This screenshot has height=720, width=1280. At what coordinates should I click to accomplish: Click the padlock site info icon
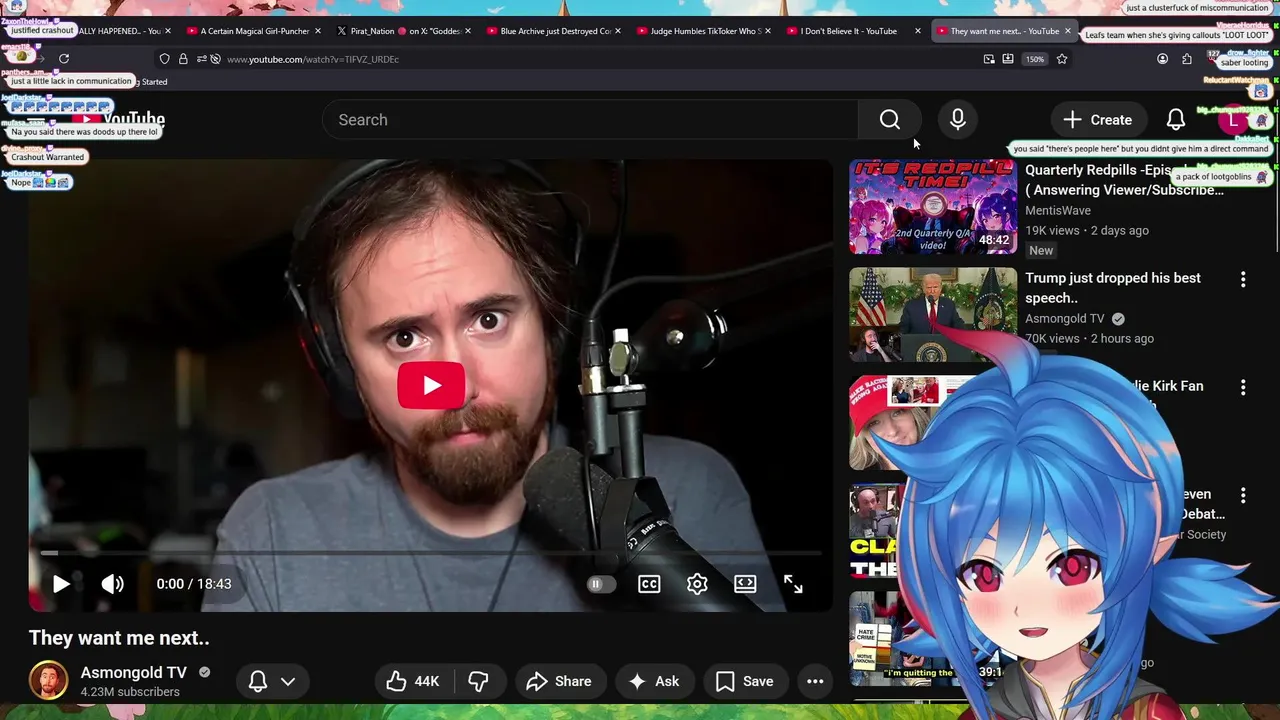(x=183, y=59)
